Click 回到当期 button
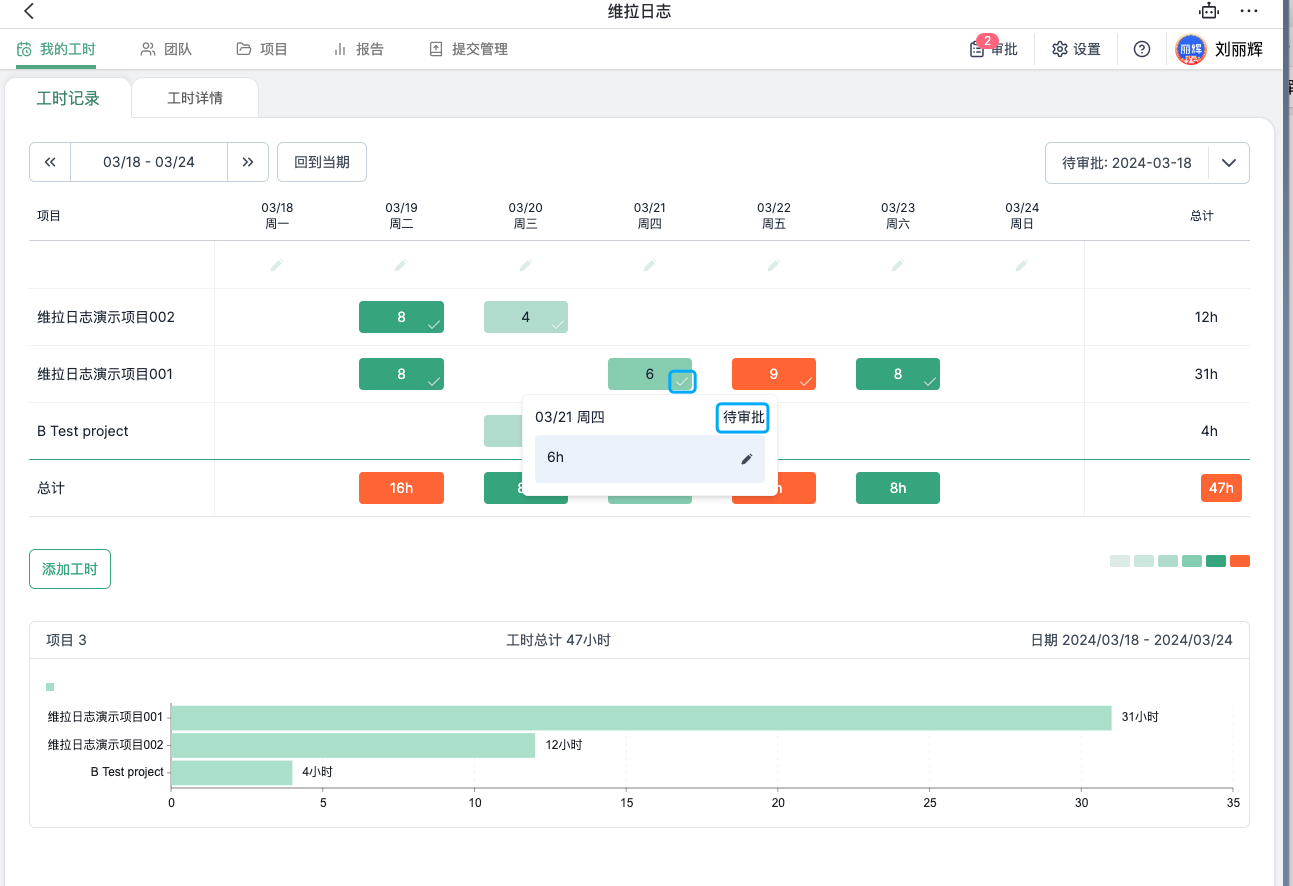 (x=322, y=162)
